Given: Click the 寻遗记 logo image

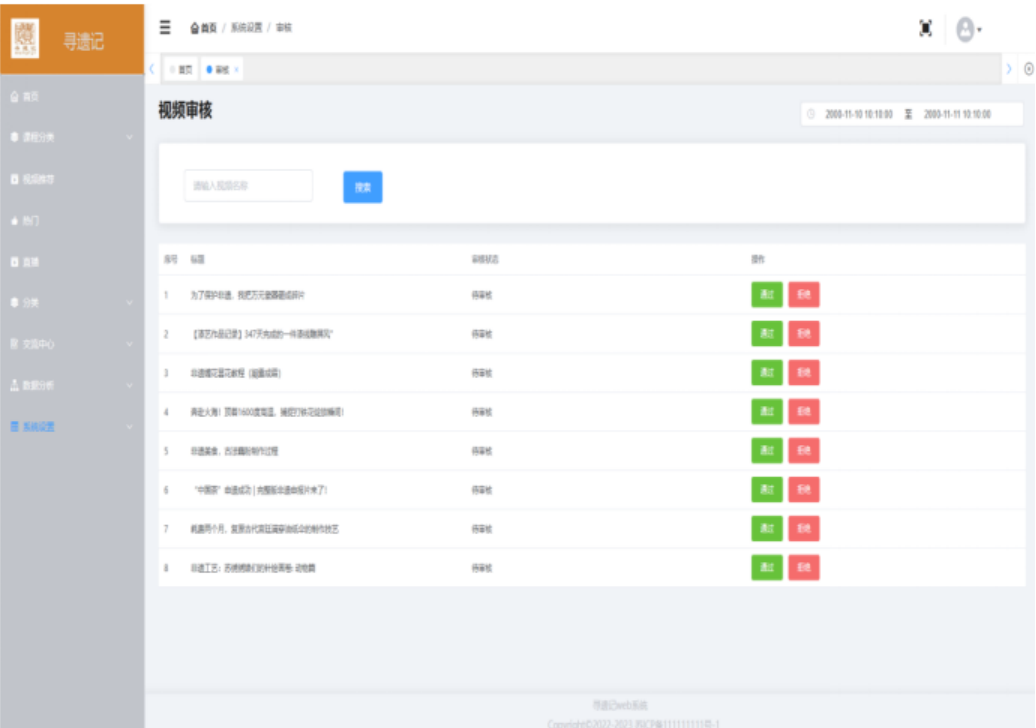Looking at the screenshot, I should tap(25, 37).
